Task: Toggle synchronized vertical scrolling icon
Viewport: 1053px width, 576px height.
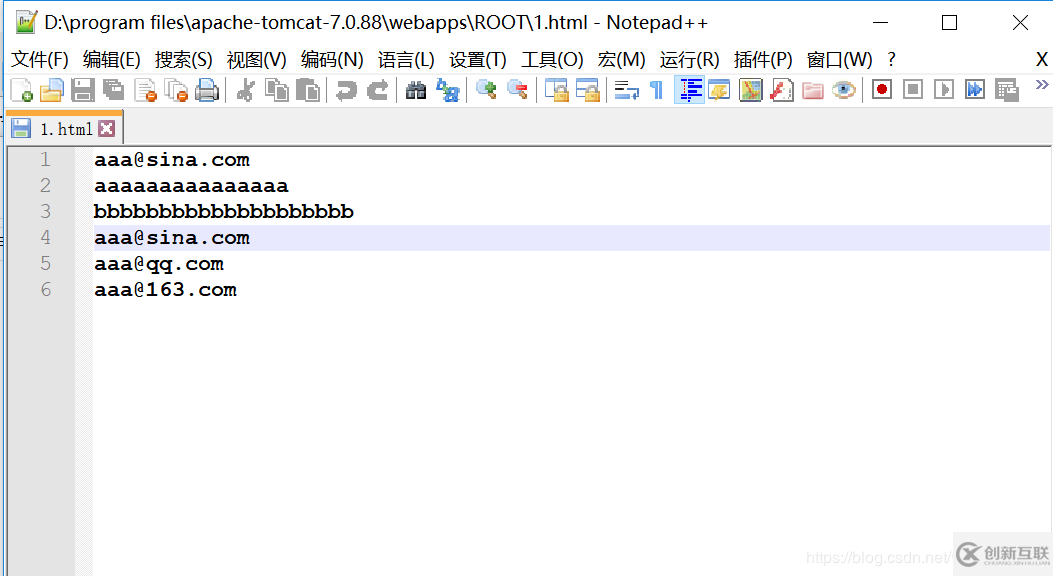Action: pyautogui.click(x=556, y=89)
